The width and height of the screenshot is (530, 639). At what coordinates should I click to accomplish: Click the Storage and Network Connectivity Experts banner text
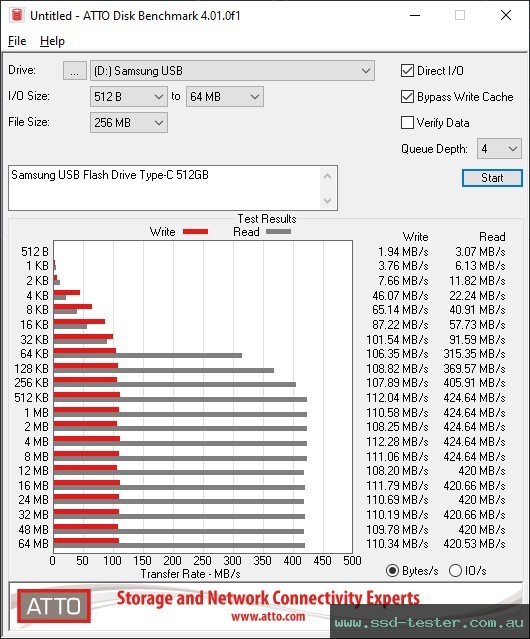tap(268, 598)
